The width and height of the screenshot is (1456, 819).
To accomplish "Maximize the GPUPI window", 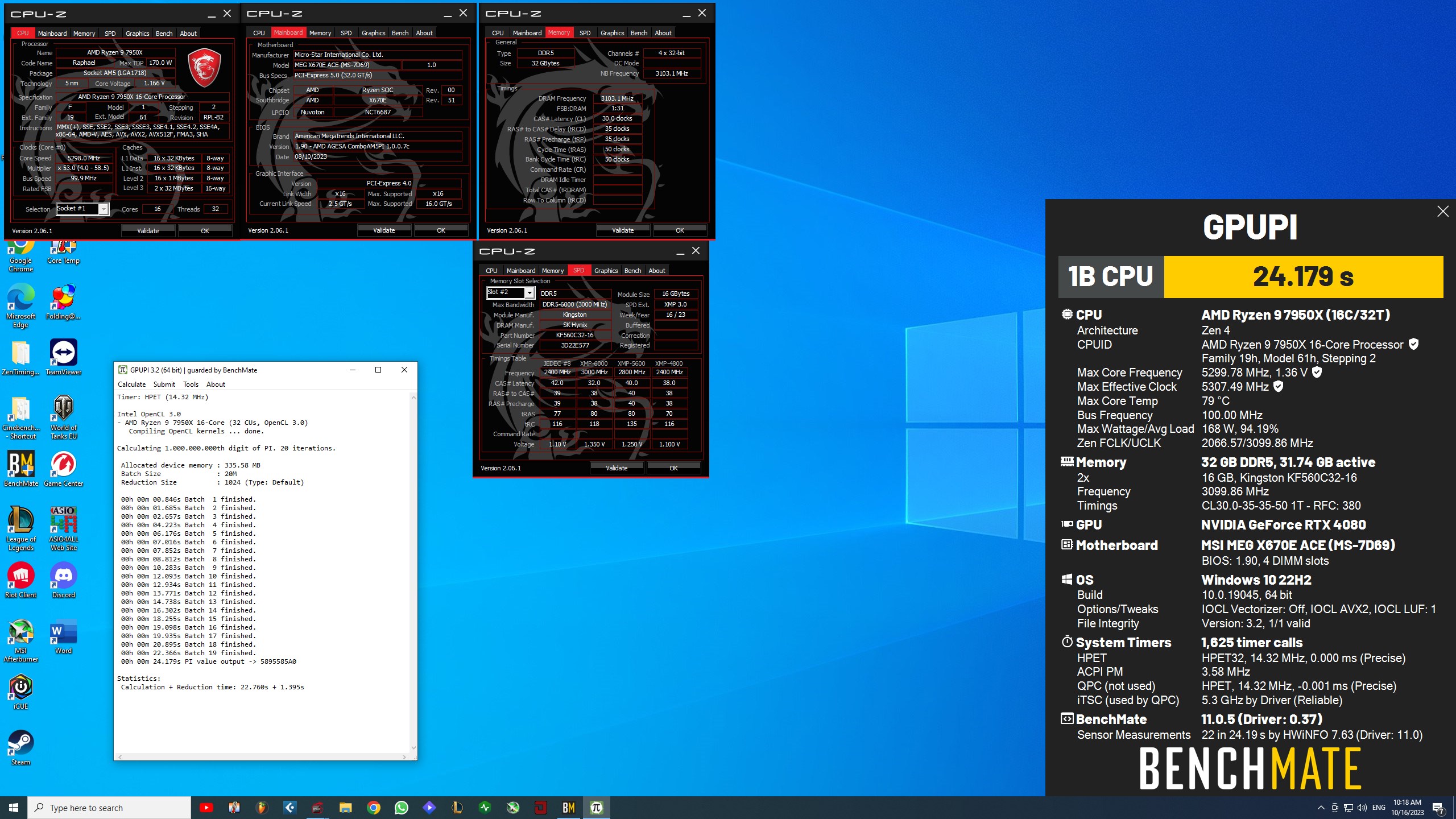I will click(378, 370).
